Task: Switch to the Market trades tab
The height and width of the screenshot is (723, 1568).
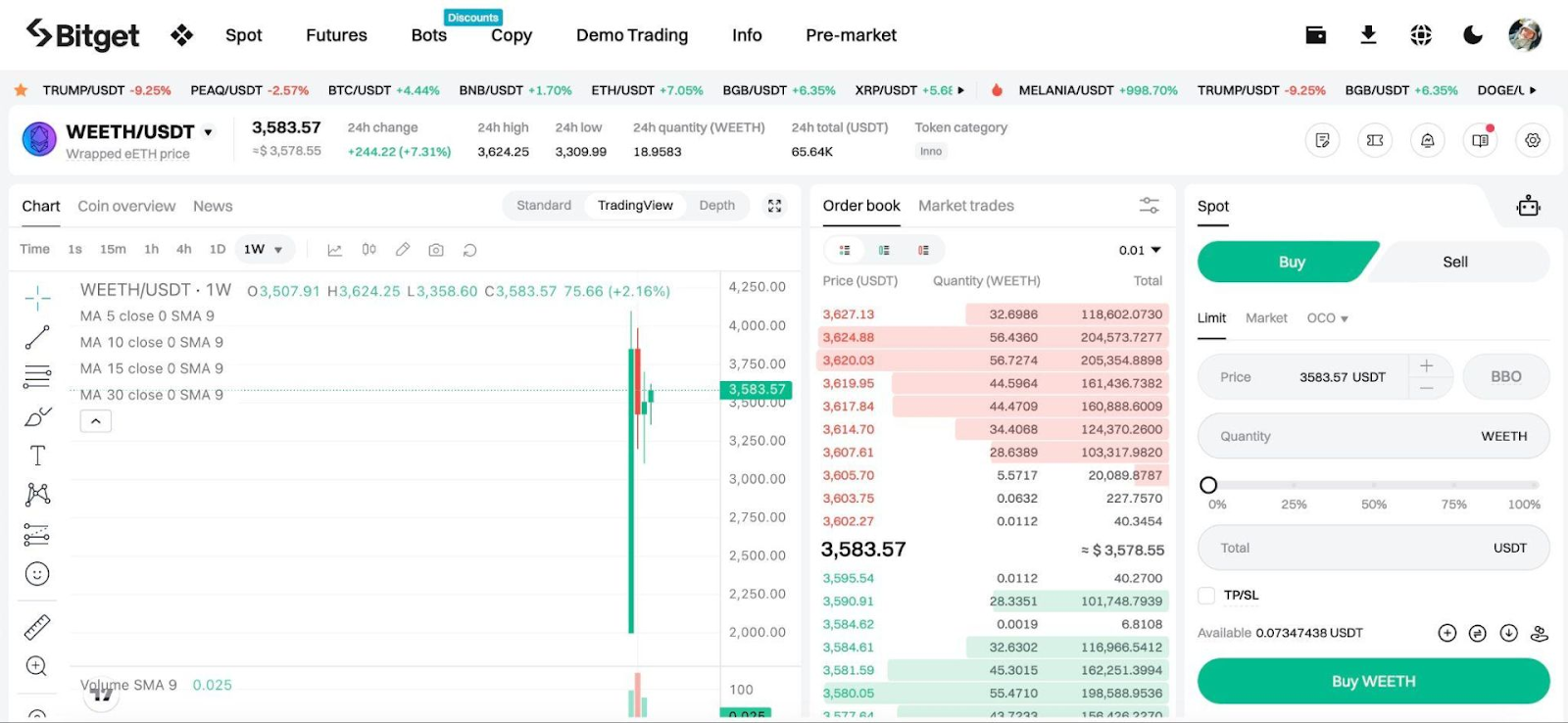Action: 966,206
